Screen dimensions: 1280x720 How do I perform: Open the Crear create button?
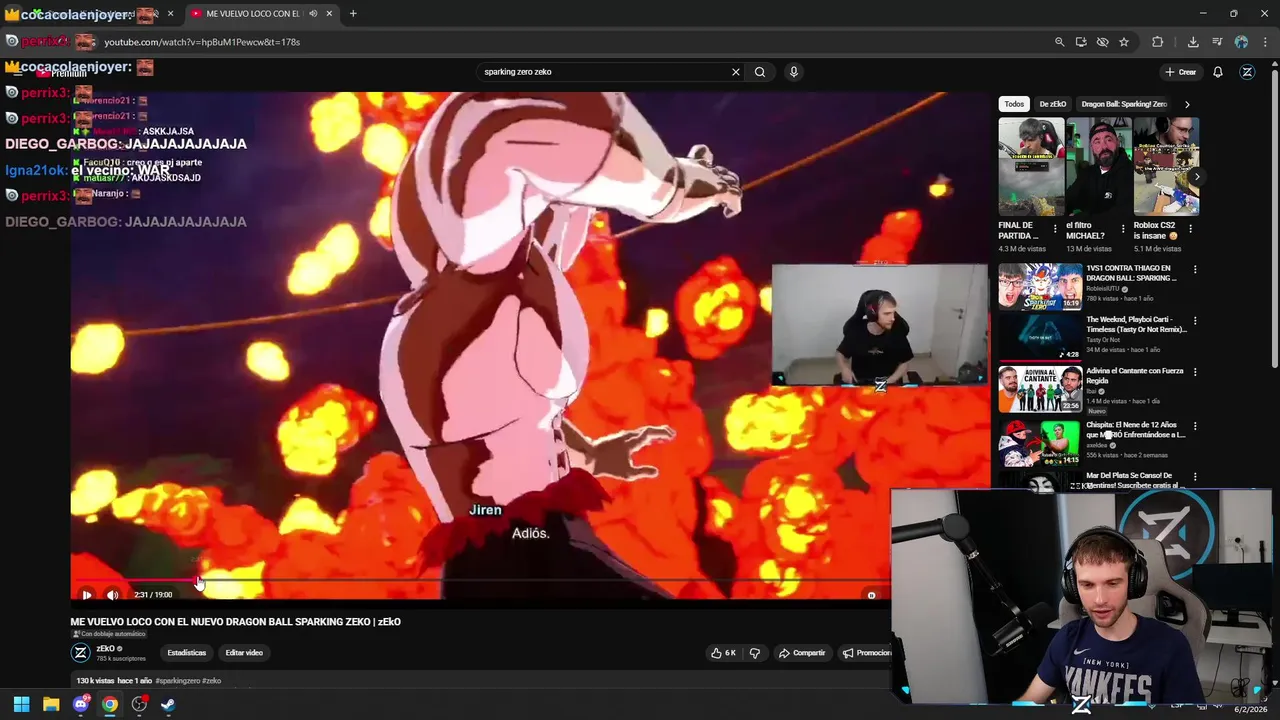(x=1181, y=72)
